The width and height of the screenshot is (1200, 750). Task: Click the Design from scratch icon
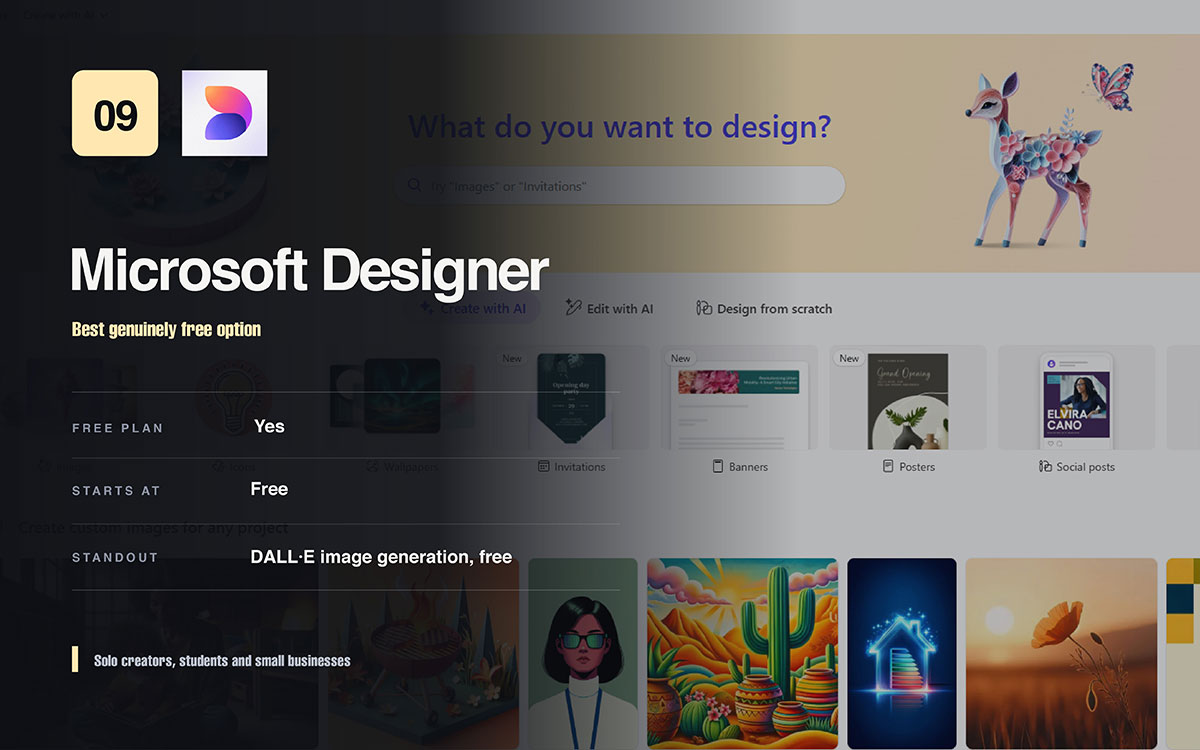[x=704, y=308]
